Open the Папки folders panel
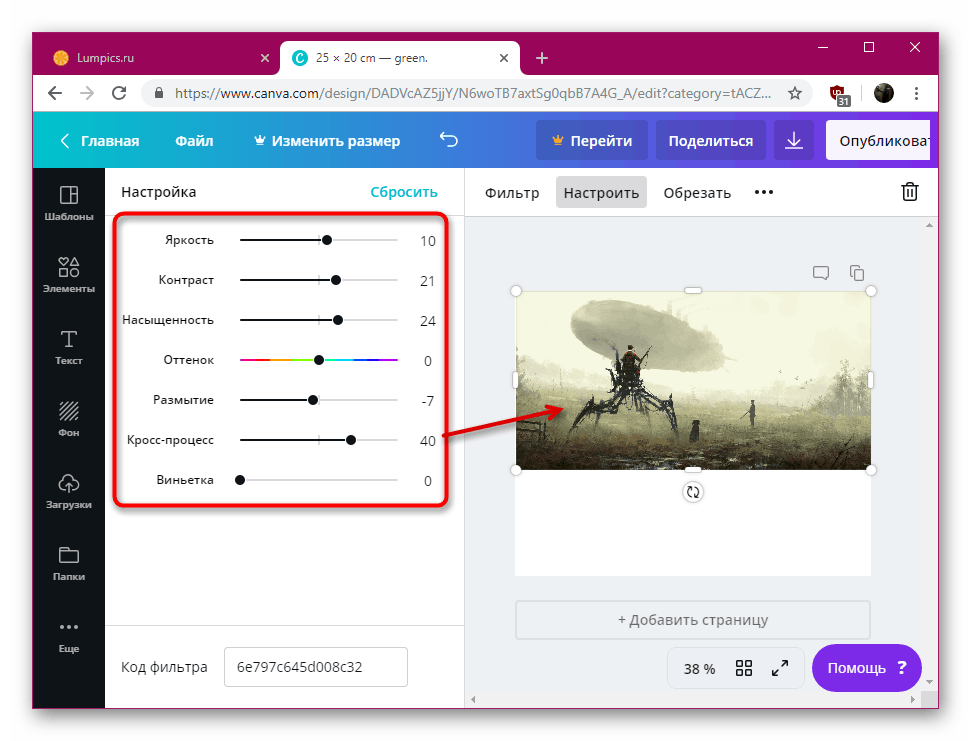 pyautogui.click(x=69, y=563)
